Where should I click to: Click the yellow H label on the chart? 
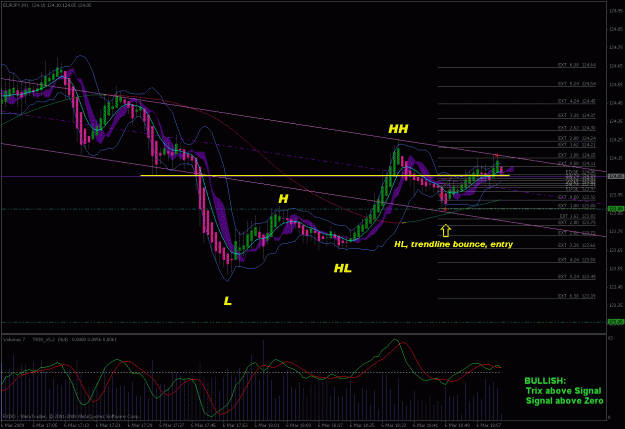point(283,199)
